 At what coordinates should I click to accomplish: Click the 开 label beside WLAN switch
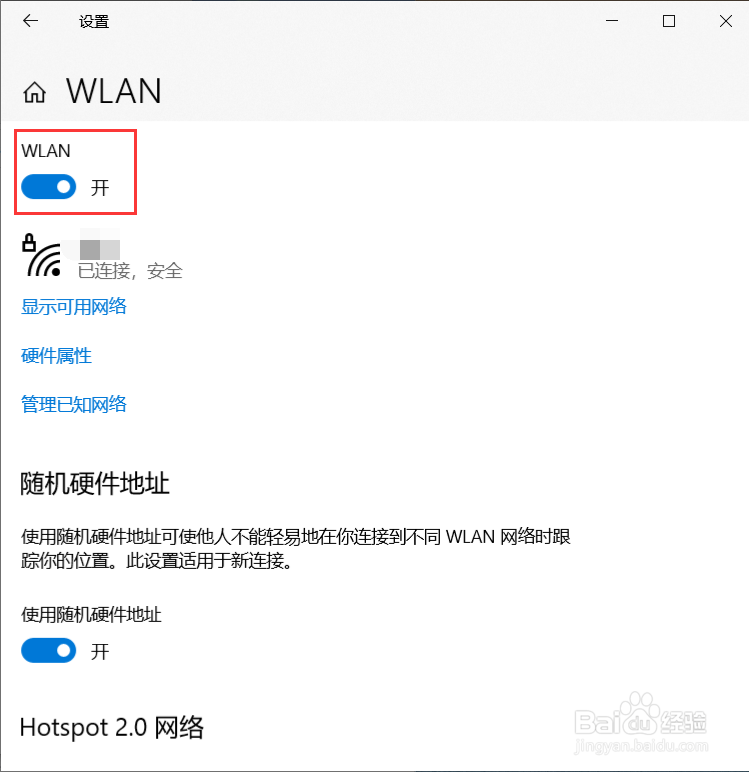[99, 188]
